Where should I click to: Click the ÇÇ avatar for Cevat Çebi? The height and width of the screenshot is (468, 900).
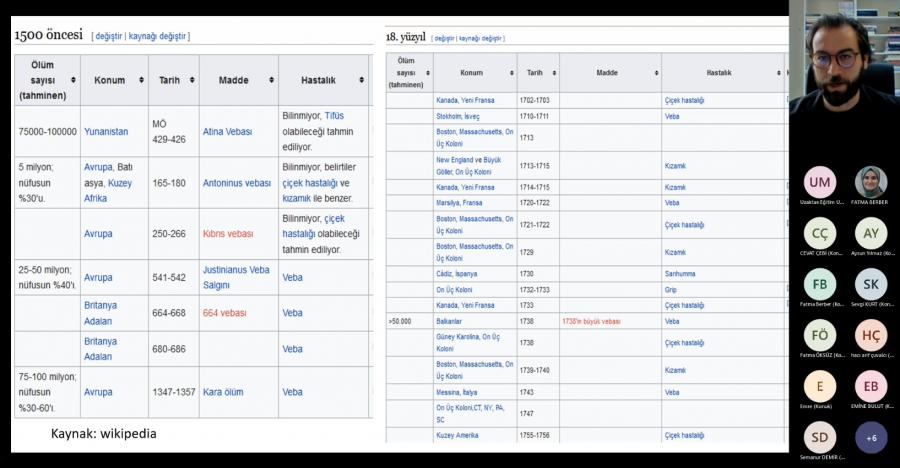pyautogui.click(x=820, y=233)
